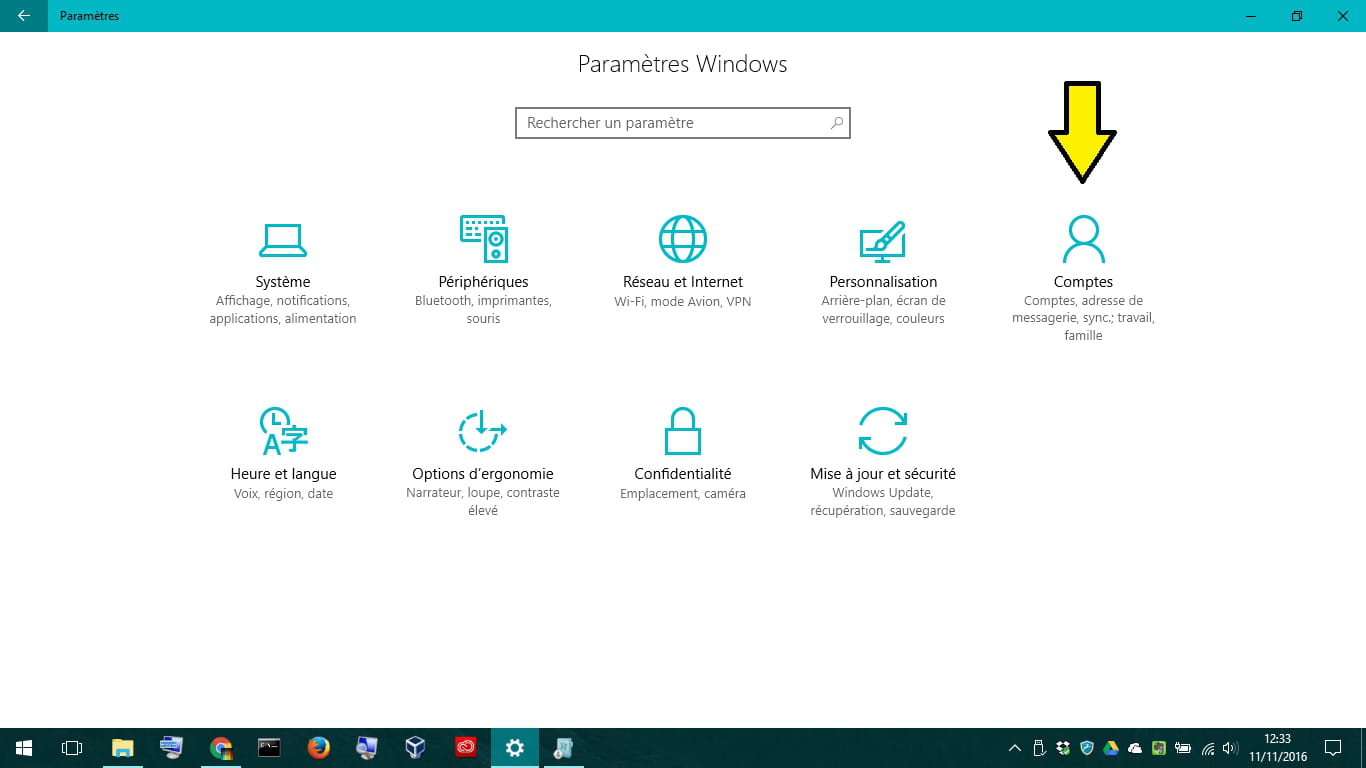Open the monitor taskbar icon beside Firefox
The height and width of the screenshot is (768, 1366).
click(367, 748)
